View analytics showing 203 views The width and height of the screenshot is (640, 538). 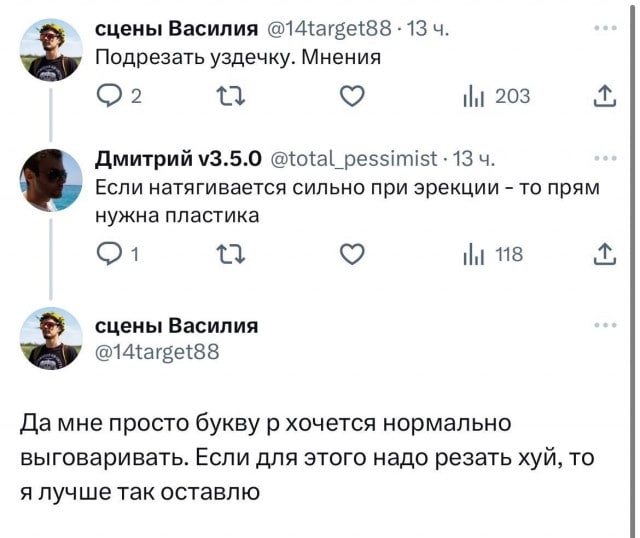coord(496,97)
